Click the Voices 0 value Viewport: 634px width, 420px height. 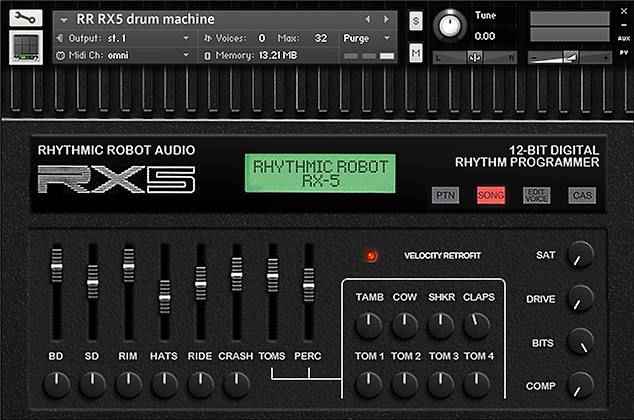pyautogui.click(x=262, y=38)
